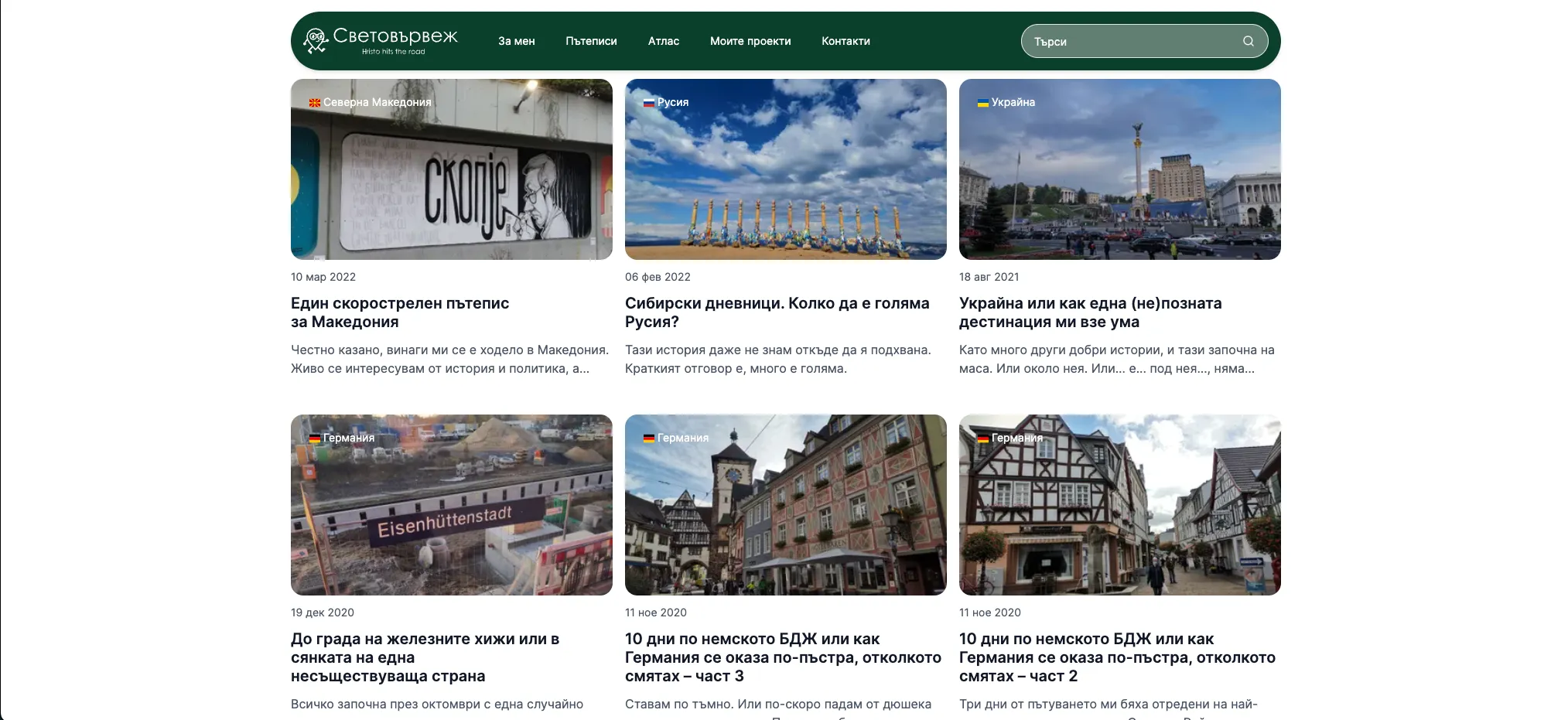Screen dimensions: 1568x720
Task: Click the search magnifier icon
Action: pos(1248,42)
